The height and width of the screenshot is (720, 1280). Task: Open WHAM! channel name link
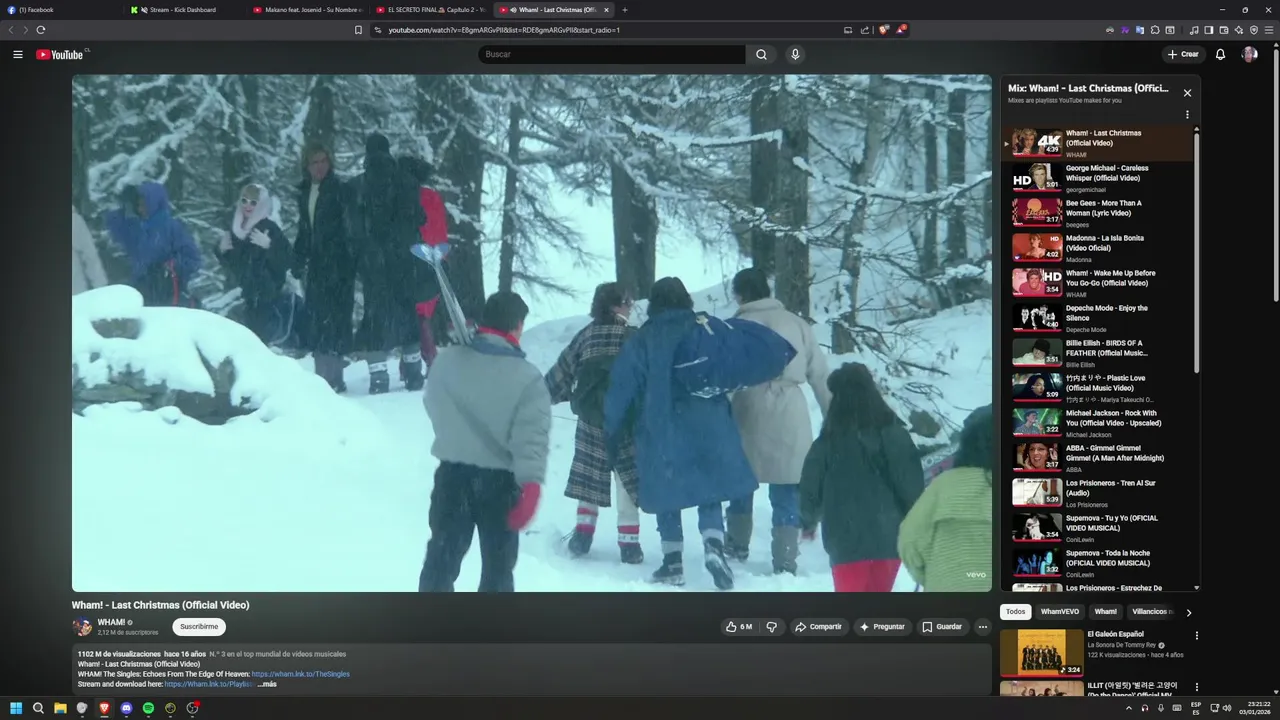click(x=111, y=622)
